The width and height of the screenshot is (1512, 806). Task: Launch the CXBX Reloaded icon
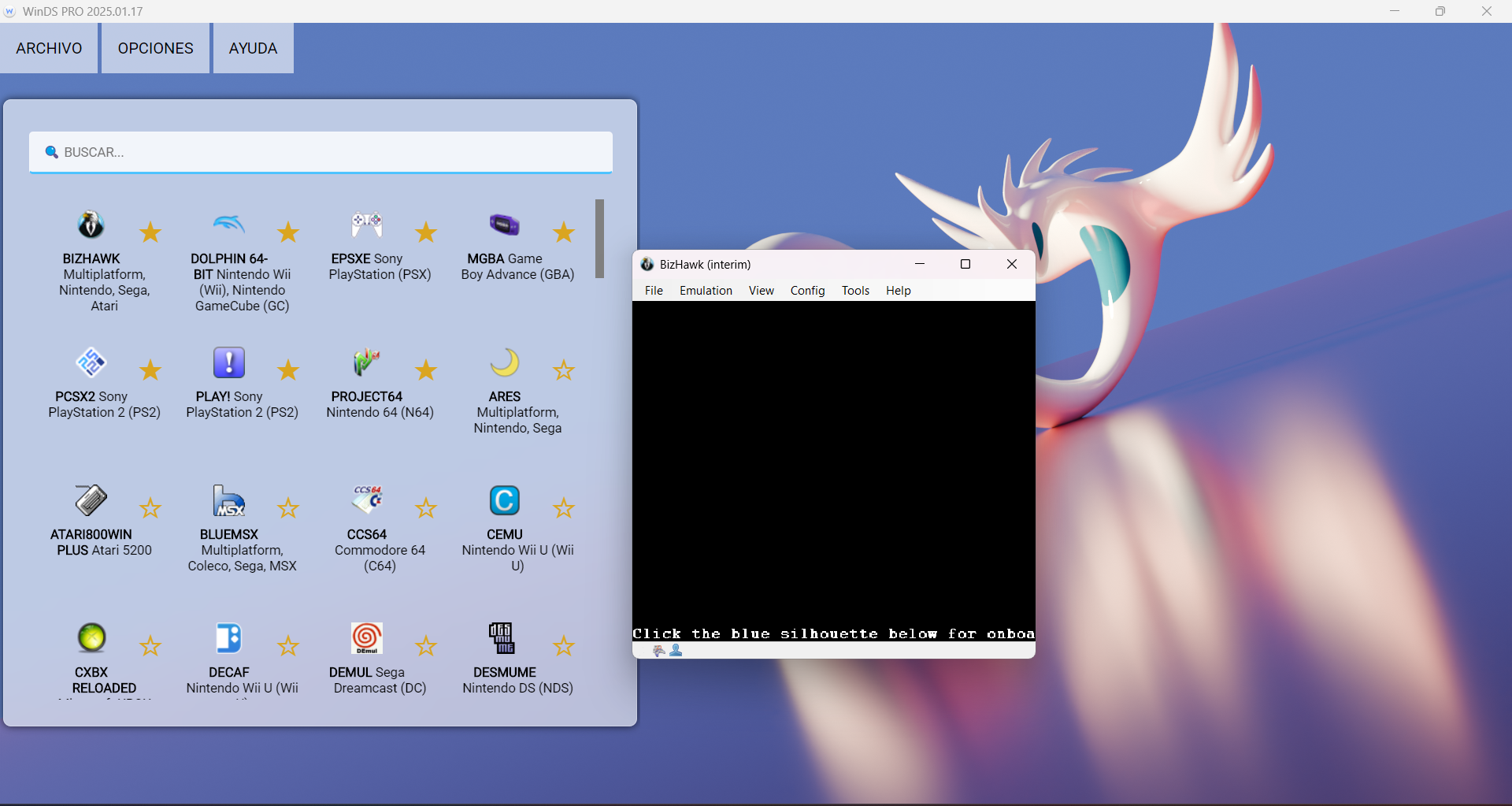click(x=91, y=638)
